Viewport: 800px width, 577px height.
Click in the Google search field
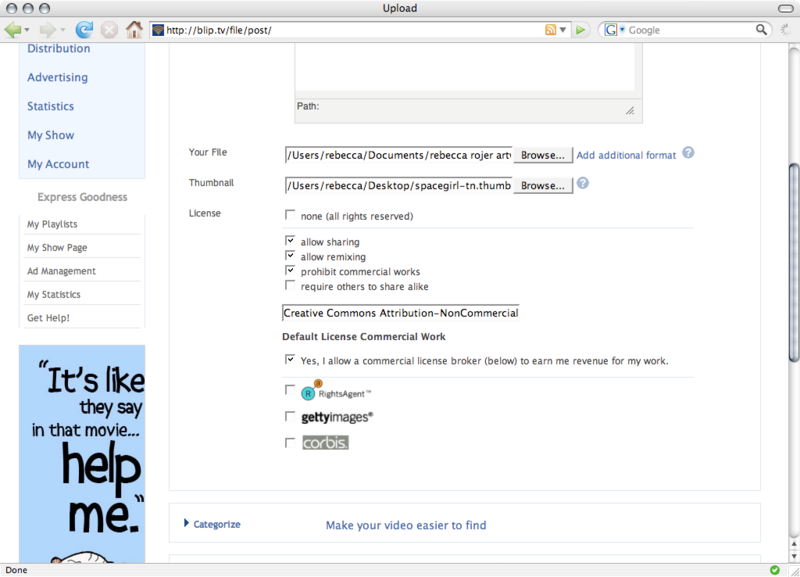coord(690,30)
